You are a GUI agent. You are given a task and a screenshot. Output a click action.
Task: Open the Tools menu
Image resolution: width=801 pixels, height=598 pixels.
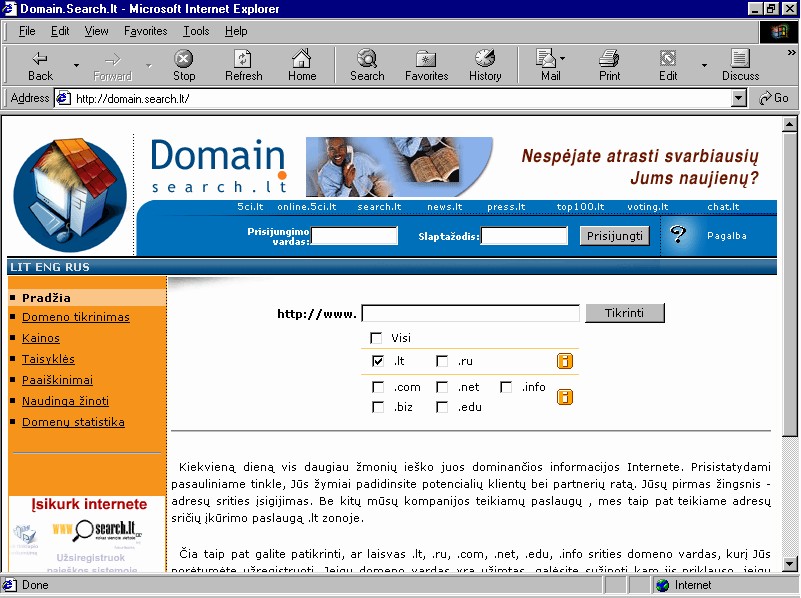[x=196, y=31]
